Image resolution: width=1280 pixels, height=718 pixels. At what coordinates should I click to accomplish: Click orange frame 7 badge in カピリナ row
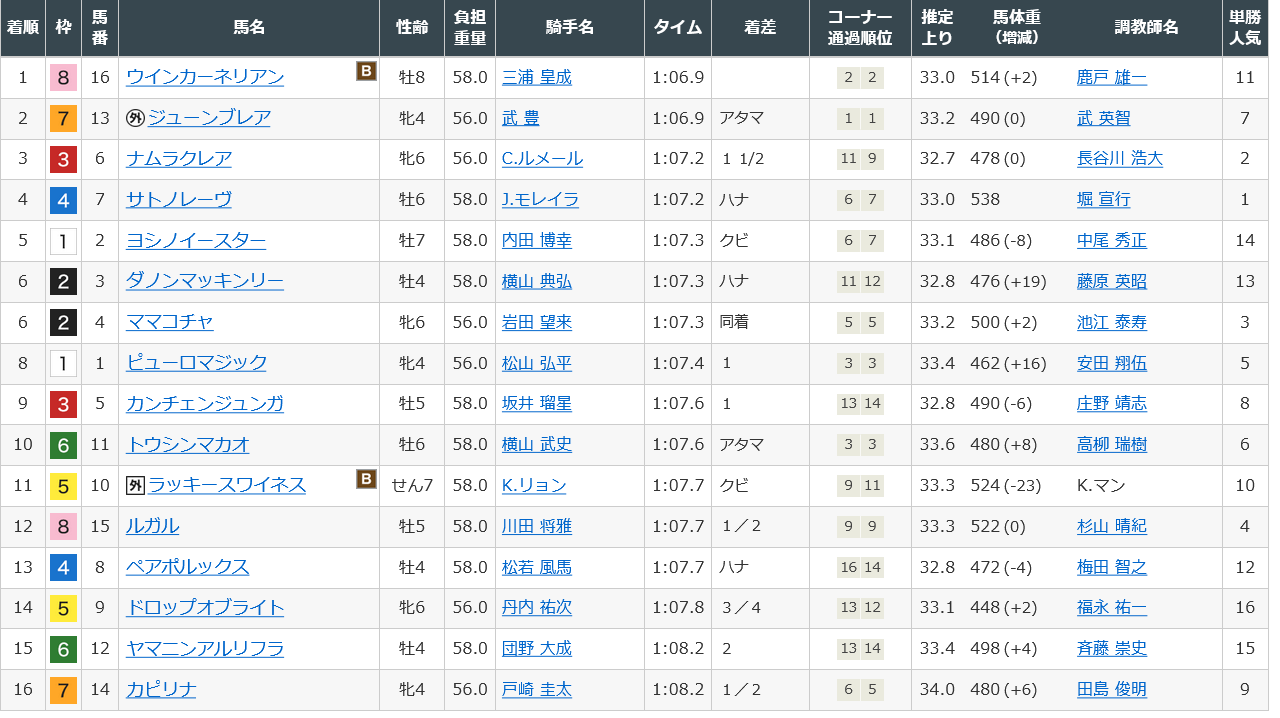point(63,690)
